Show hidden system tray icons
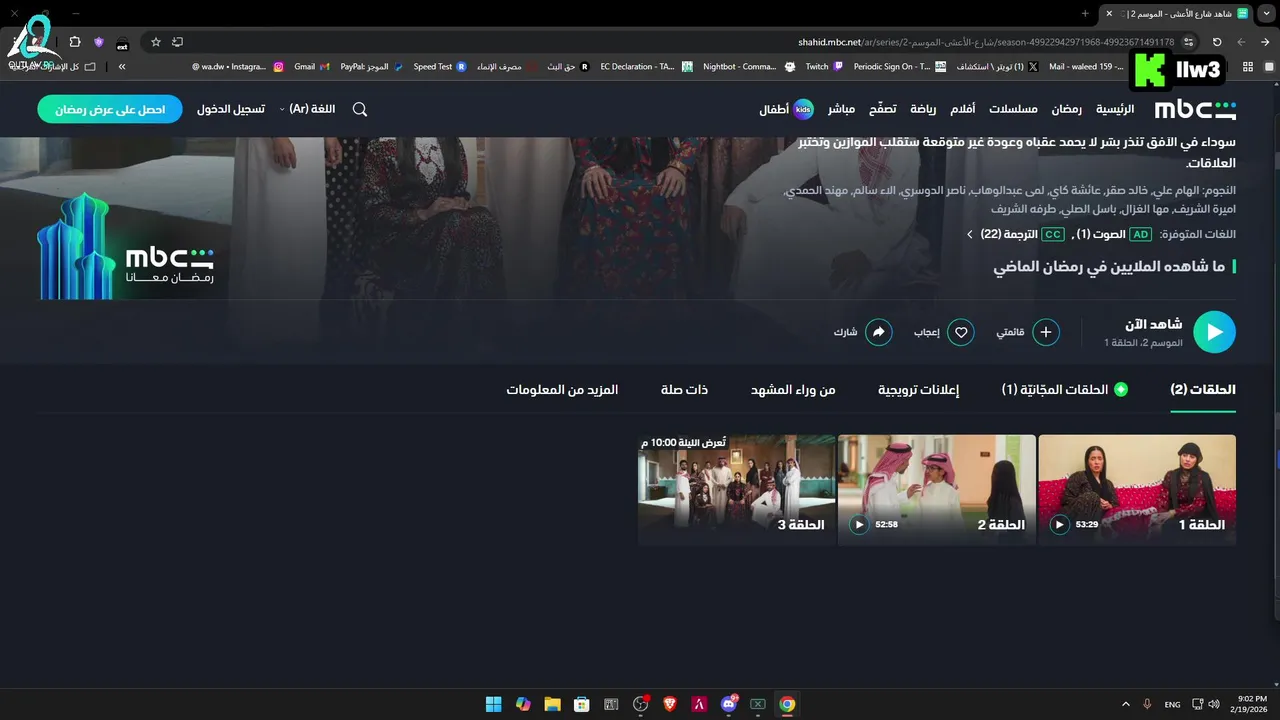This screenshot has width=1280, height=720. click(x=1126, y=704)
